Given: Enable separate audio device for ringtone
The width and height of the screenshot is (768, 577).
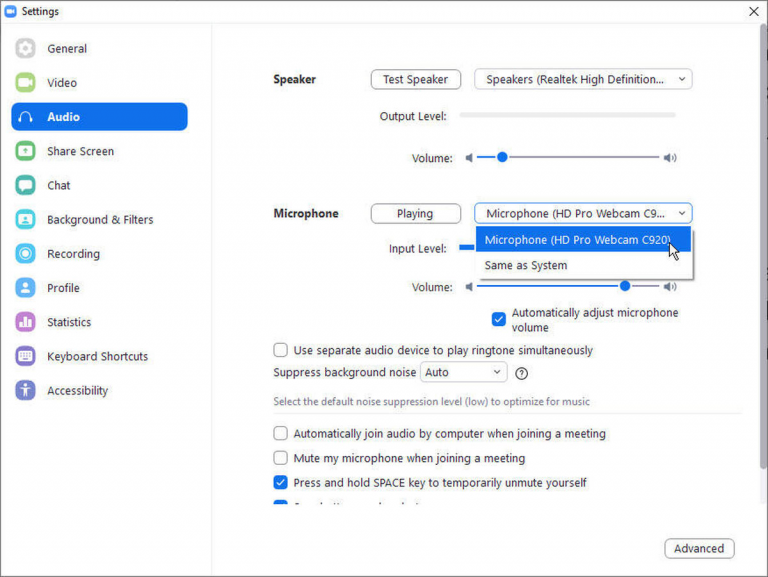Looking at the screenshot, I should (x=281, y=350).
